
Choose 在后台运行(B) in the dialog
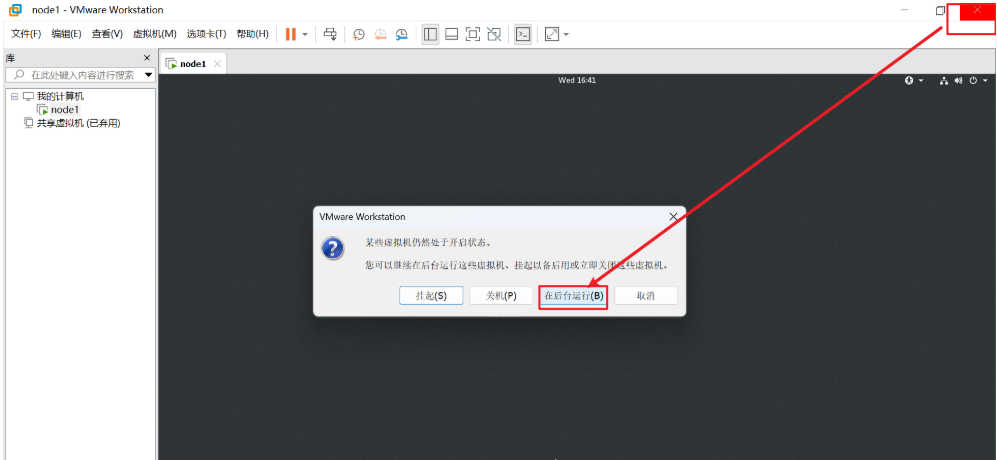tap(574, 296)
